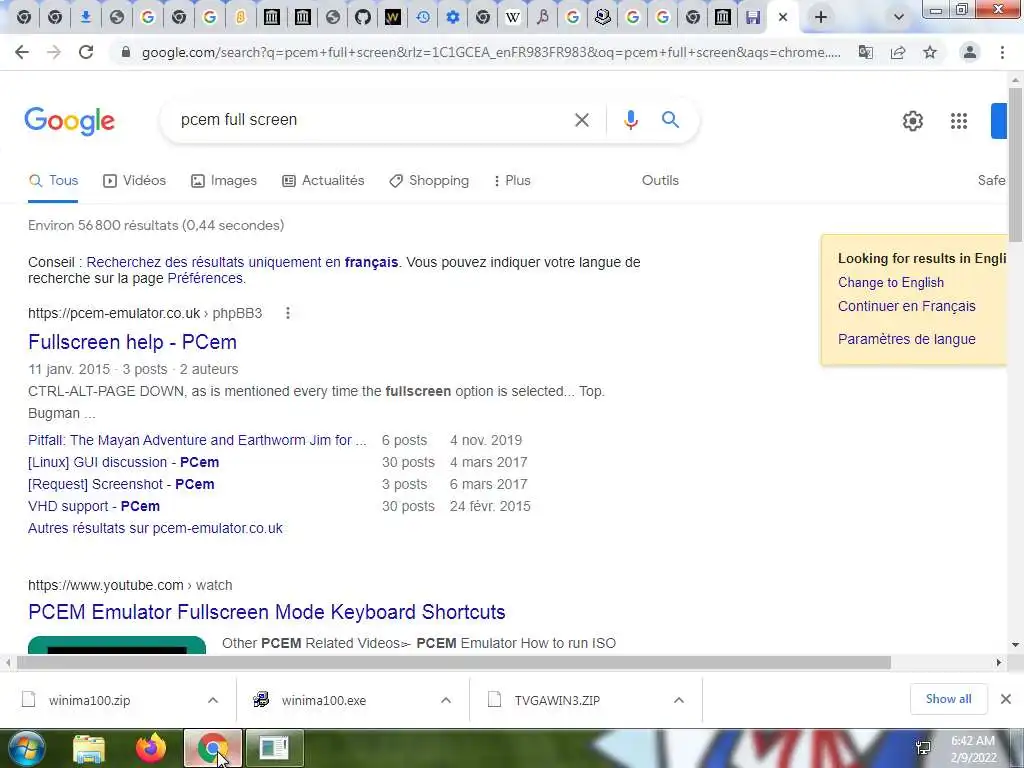Translate this page icon in the address bar
1024x768 pixels.
click(866, 52)
